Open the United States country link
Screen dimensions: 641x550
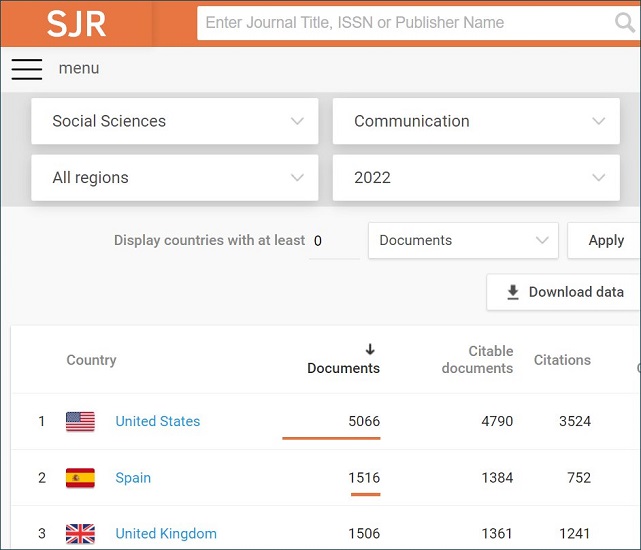click(x=158, y=421)
